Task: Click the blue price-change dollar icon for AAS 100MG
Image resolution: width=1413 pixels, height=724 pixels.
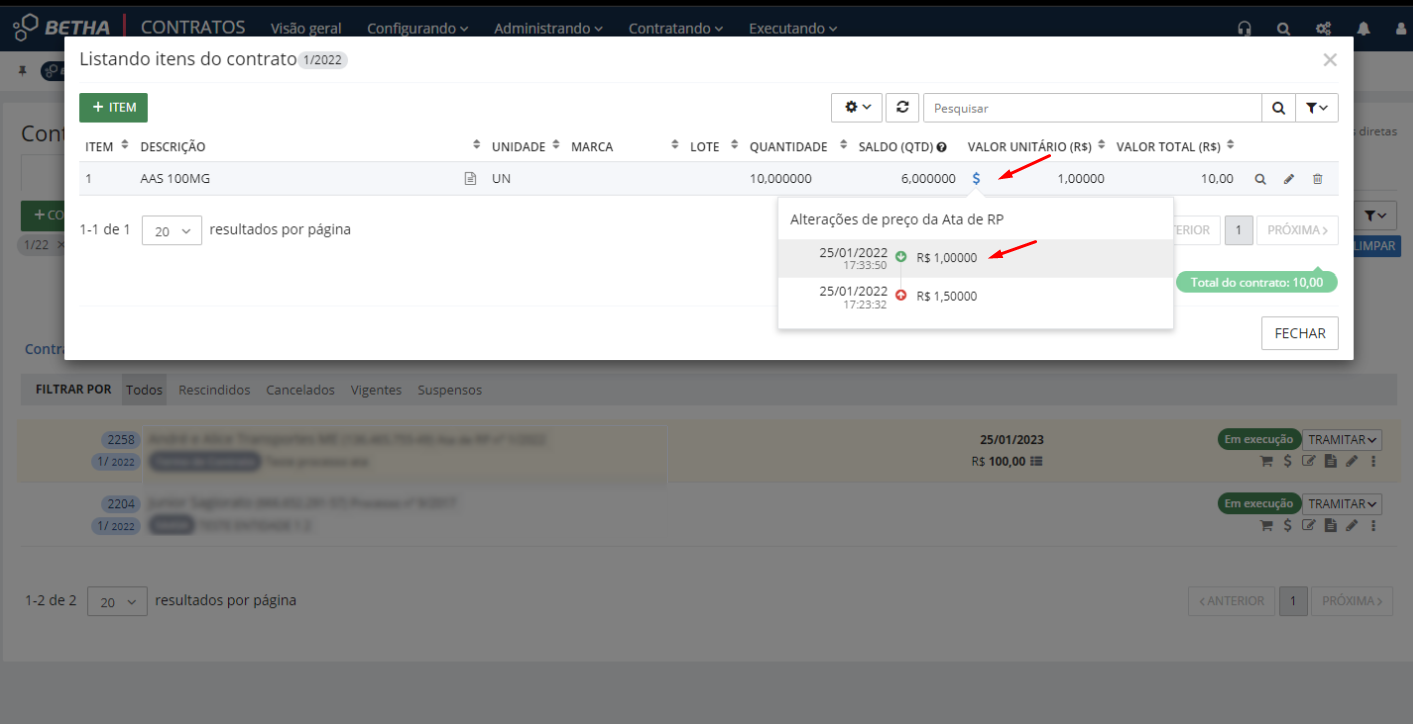Action: 976,179
